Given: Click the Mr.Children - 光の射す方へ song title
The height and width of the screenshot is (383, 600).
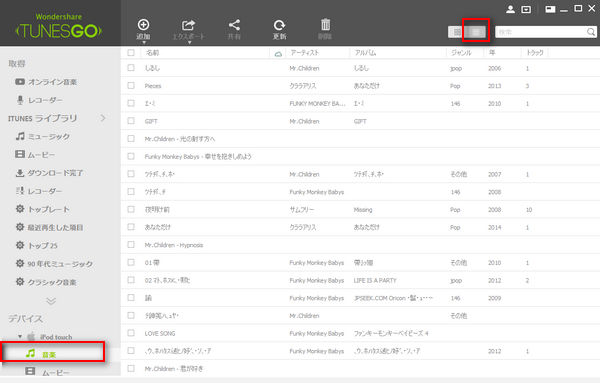Looking at the screenshot, I should point(179,139).
